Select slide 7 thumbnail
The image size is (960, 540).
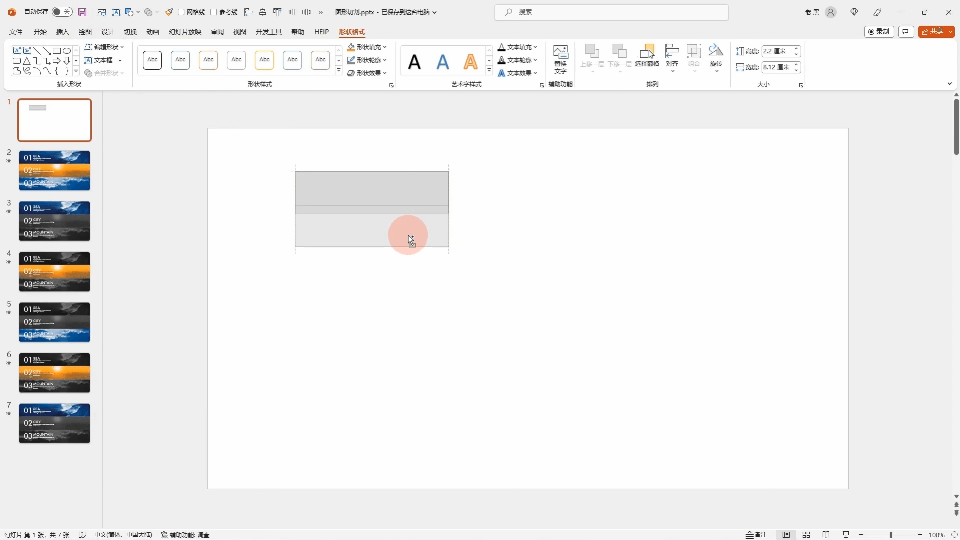[54, 423]
